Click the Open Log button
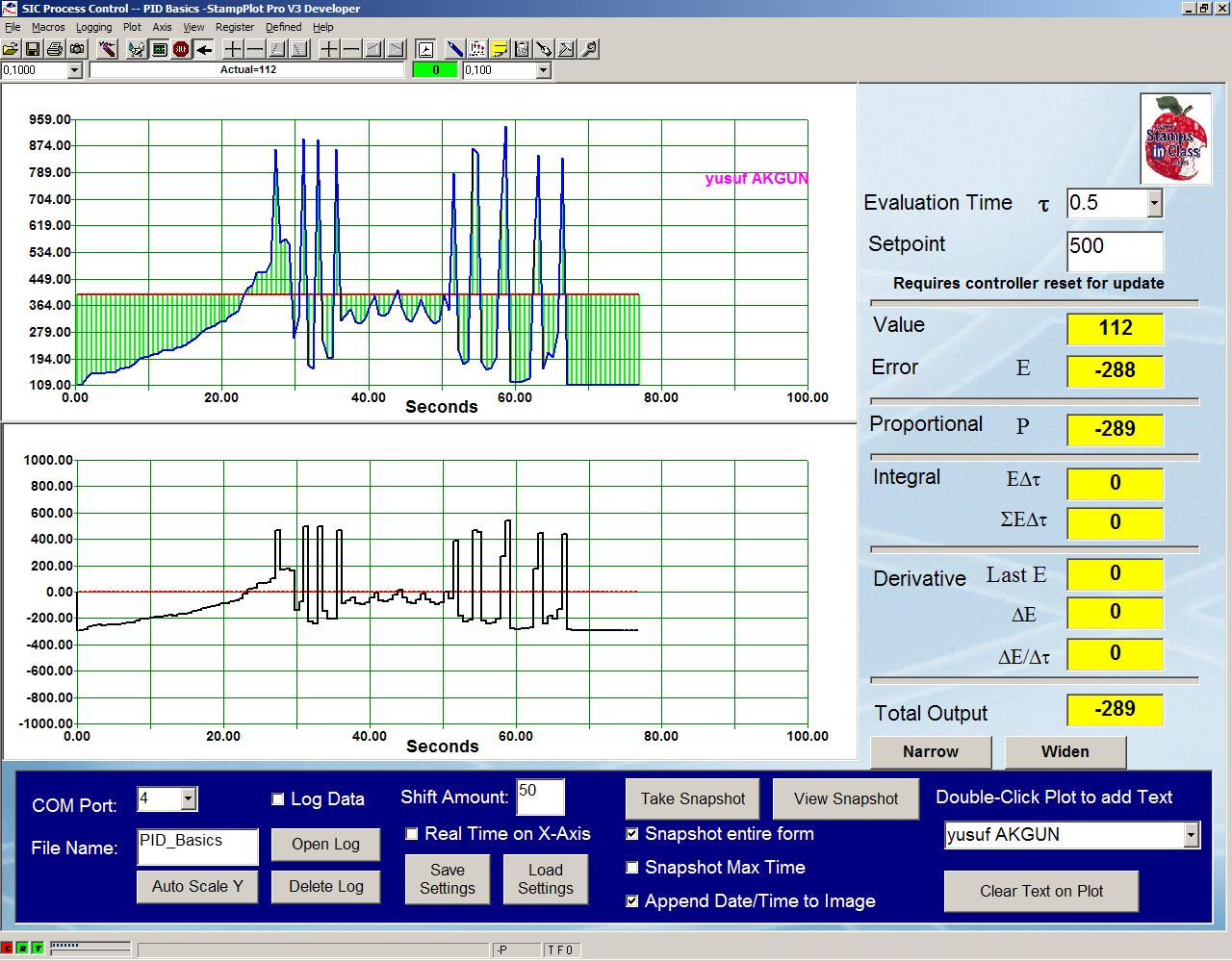1232x962 pixels. click(325, 844)
